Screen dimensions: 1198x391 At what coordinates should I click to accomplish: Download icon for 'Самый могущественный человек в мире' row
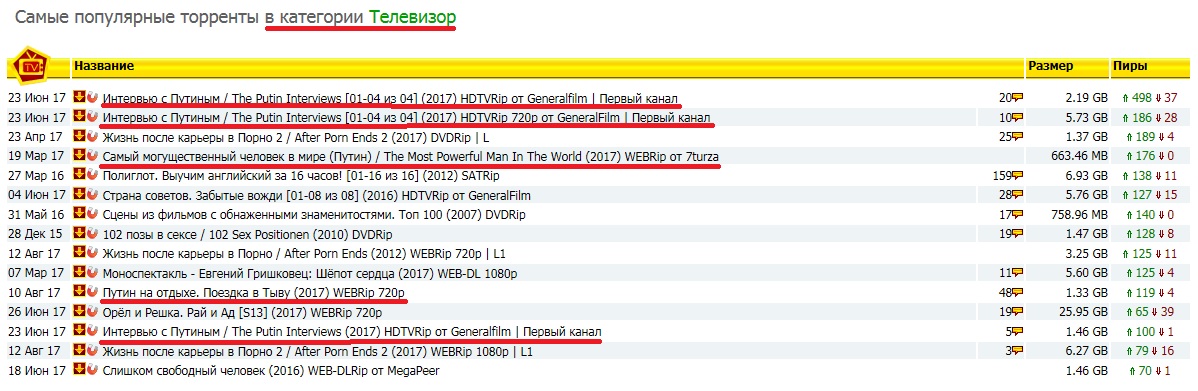click(x=79, y=156)
